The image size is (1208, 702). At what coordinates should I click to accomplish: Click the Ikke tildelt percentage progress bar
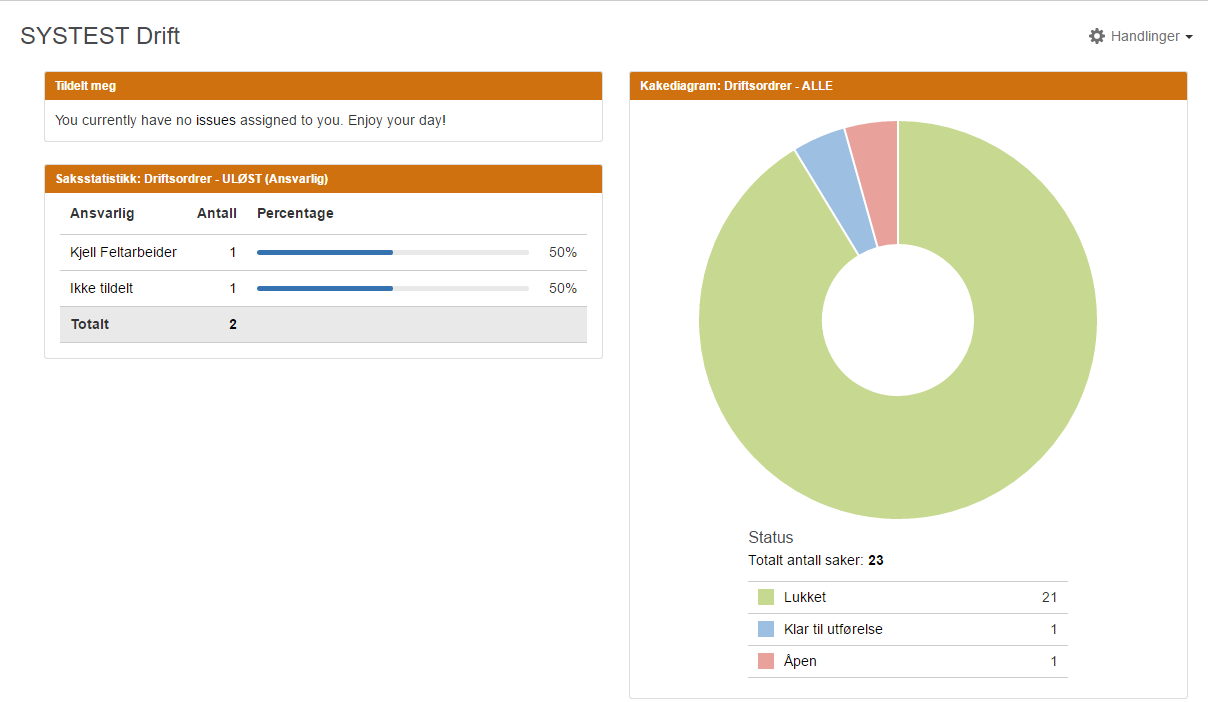tap(392, 288)
